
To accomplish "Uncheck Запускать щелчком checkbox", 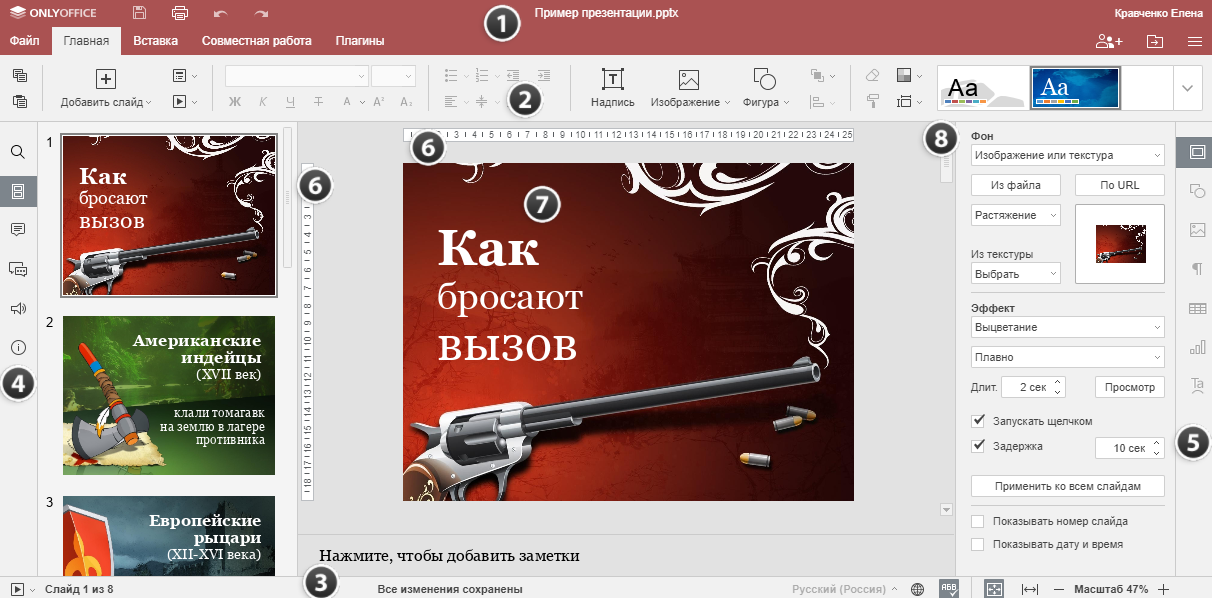I will (x=979, y=421).
